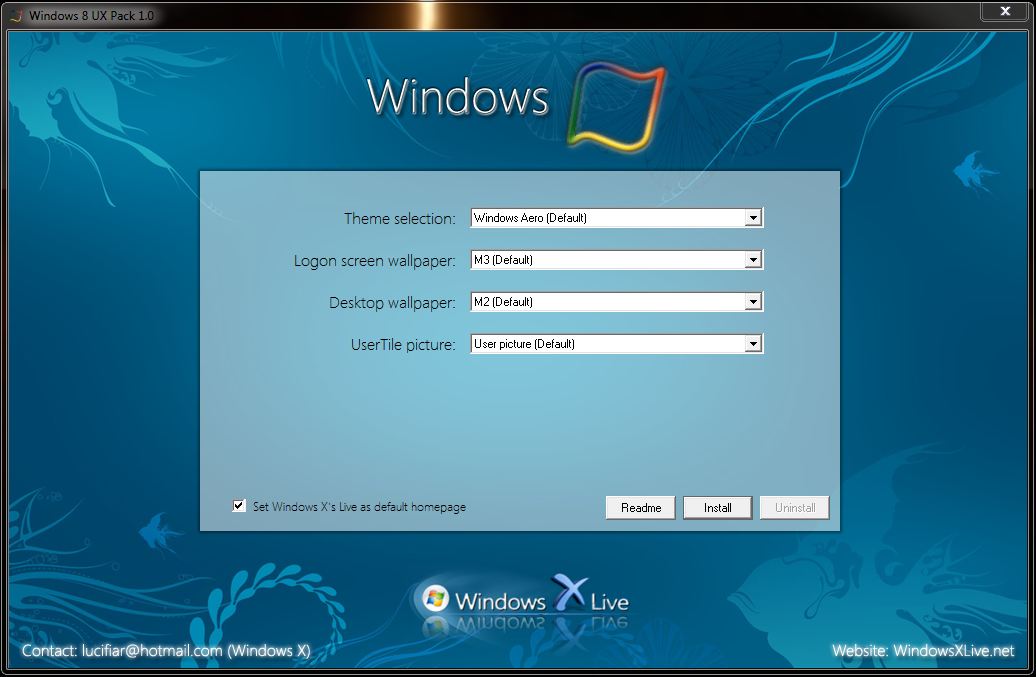Close the Windows 8 UX Pack window
1036x677 pixels.
pos(1005,11)
